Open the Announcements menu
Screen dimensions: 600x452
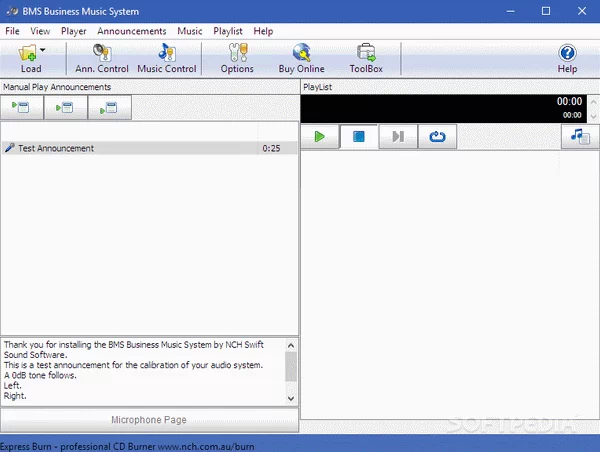[x=132, y=31]
